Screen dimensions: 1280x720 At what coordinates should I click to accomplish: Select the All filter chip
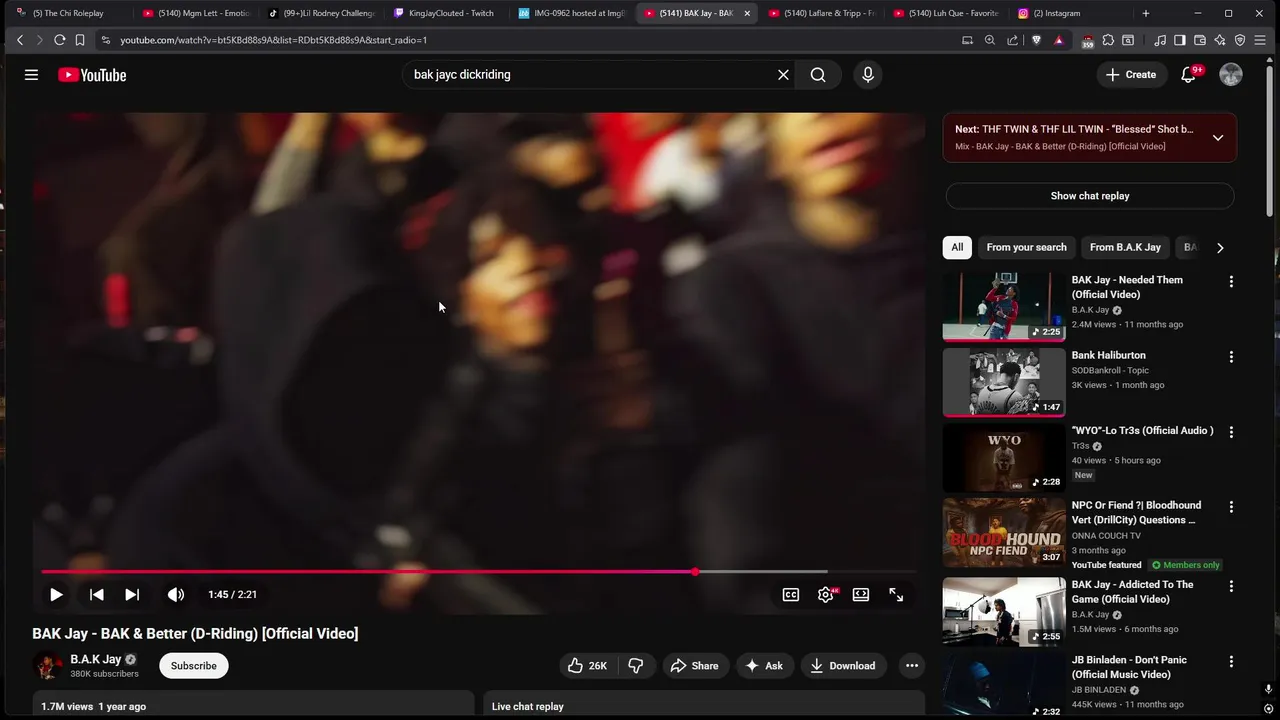[957, 247]
